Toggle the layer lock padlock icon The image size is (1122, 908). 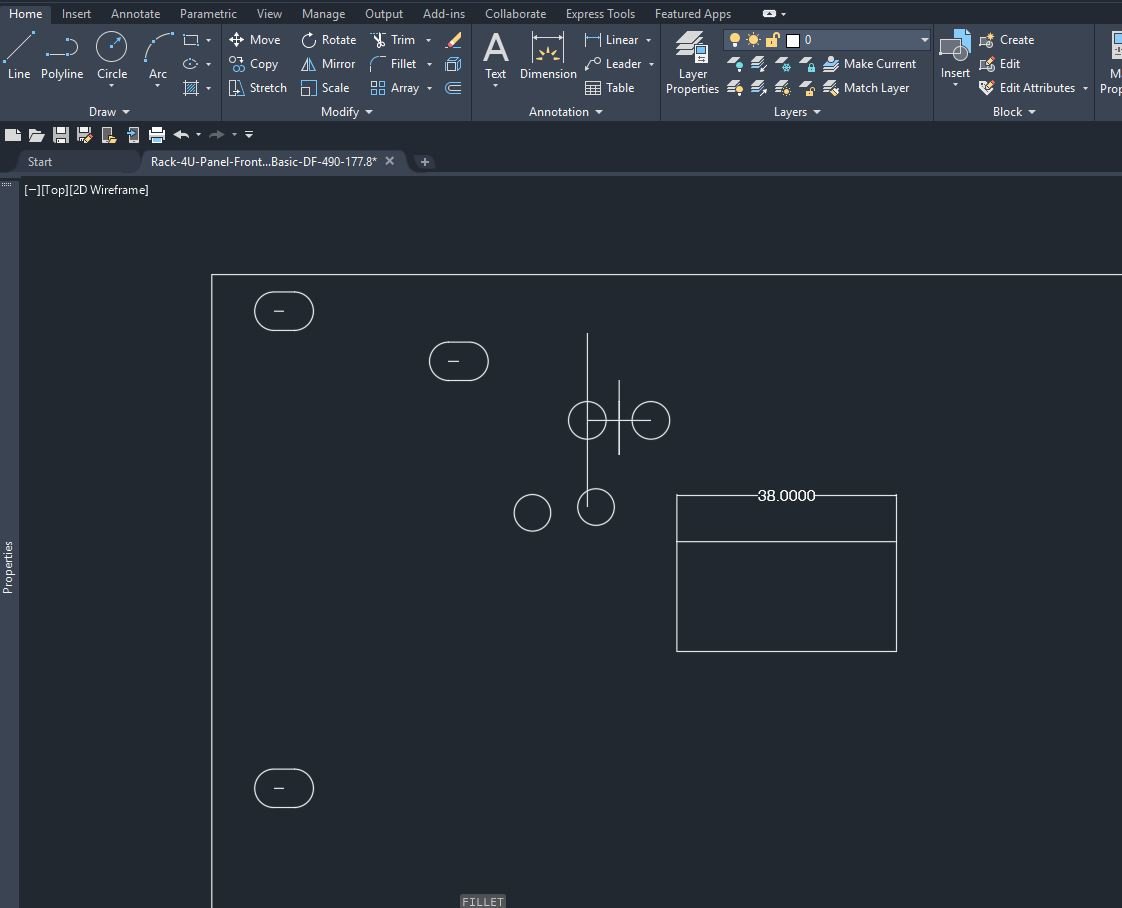[772, 39]
